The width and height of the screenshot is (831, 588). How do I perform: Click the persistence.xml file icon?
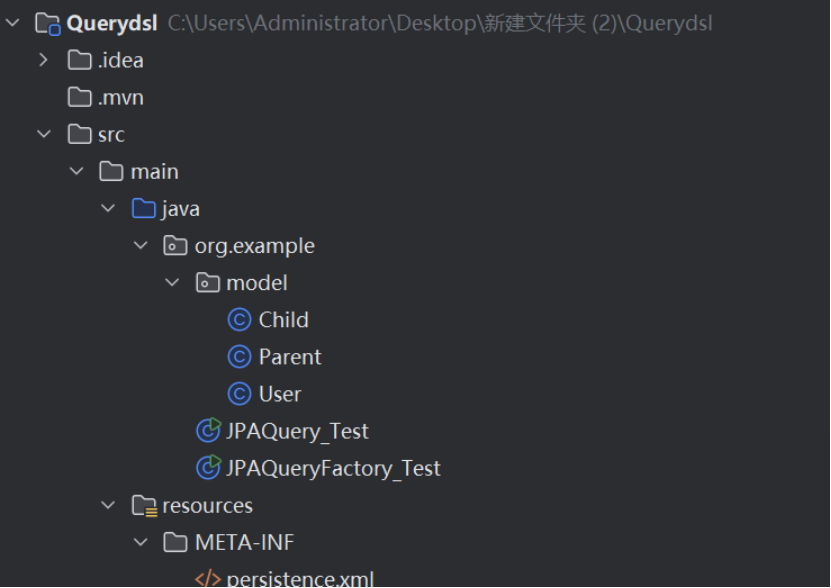(208, 579)
